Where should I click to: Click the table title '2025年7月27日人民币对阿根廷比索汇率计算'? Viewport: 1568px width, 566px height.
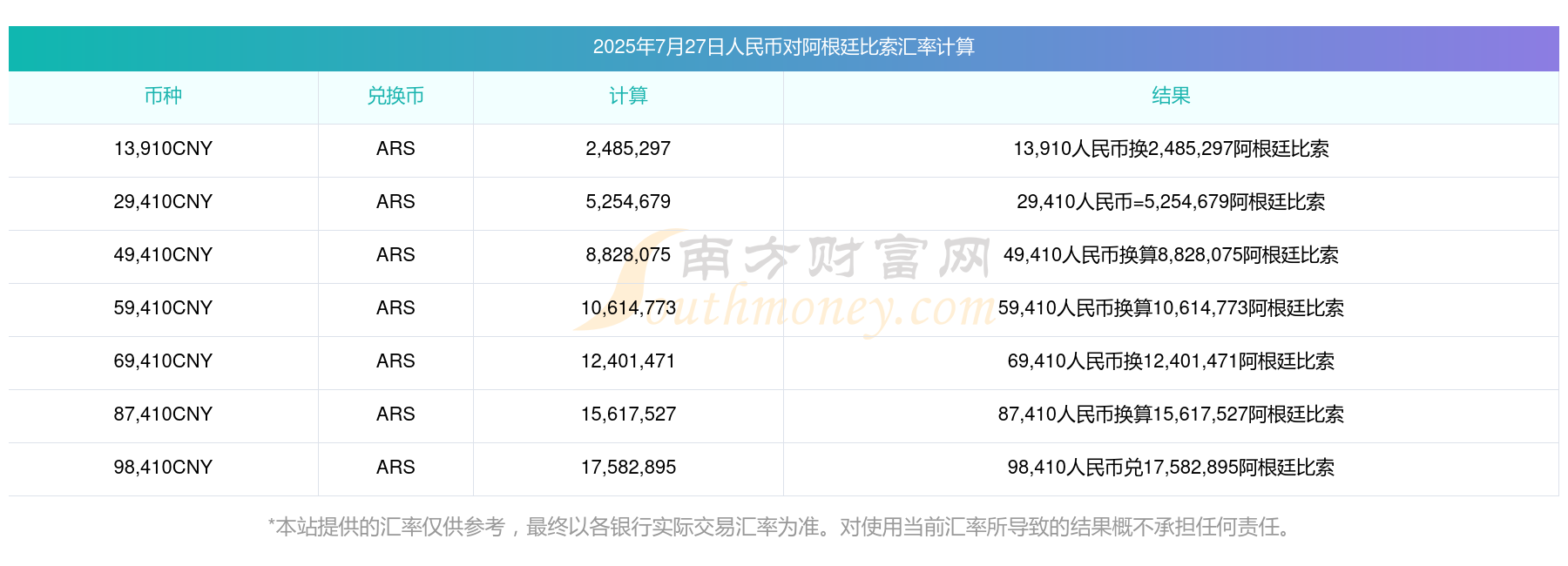[783, 47]
